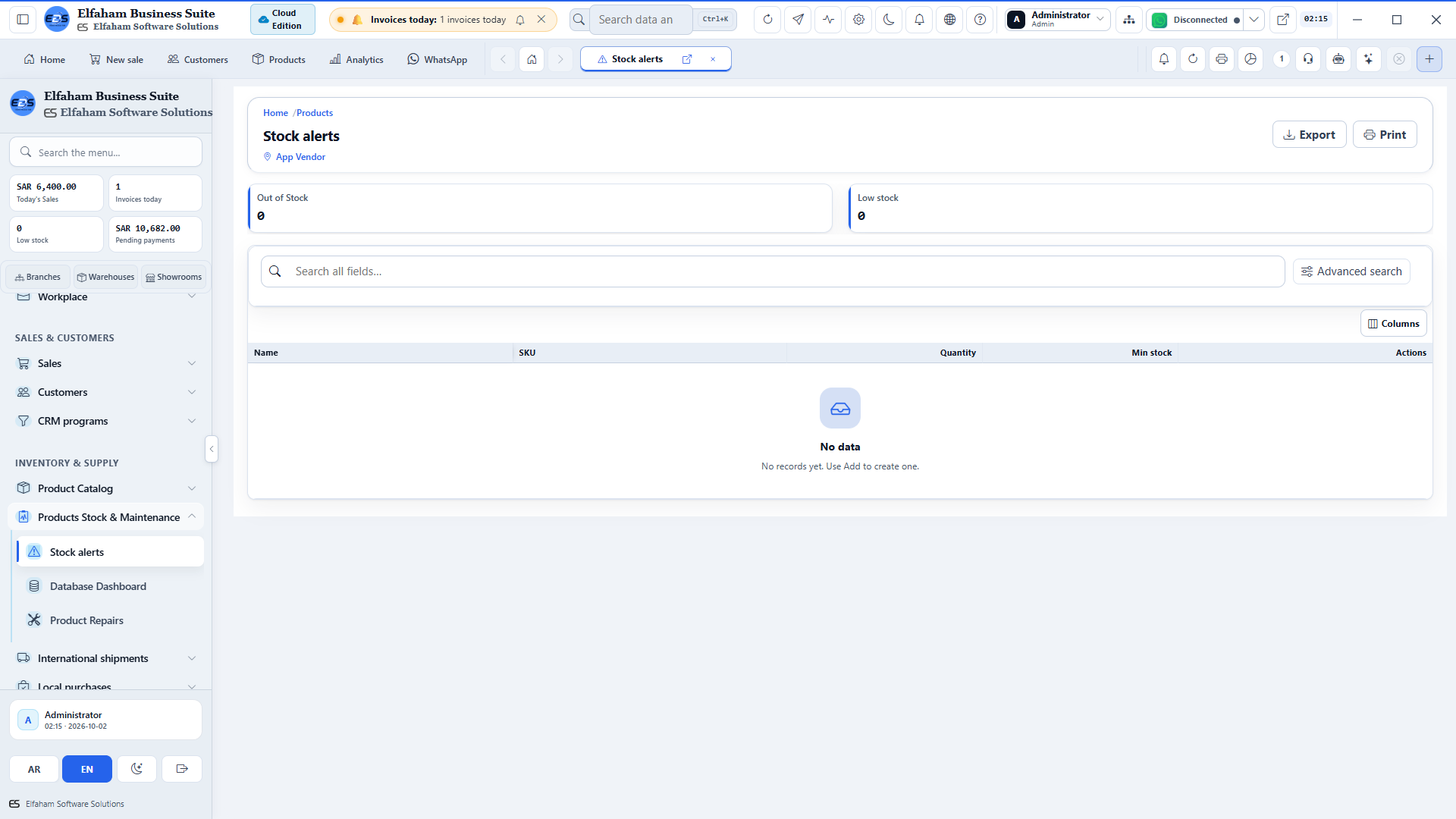1456x819 pixels.
Task: Open Administrator account dropdown
Action: pyautogui.click(x=1058, y=20)
